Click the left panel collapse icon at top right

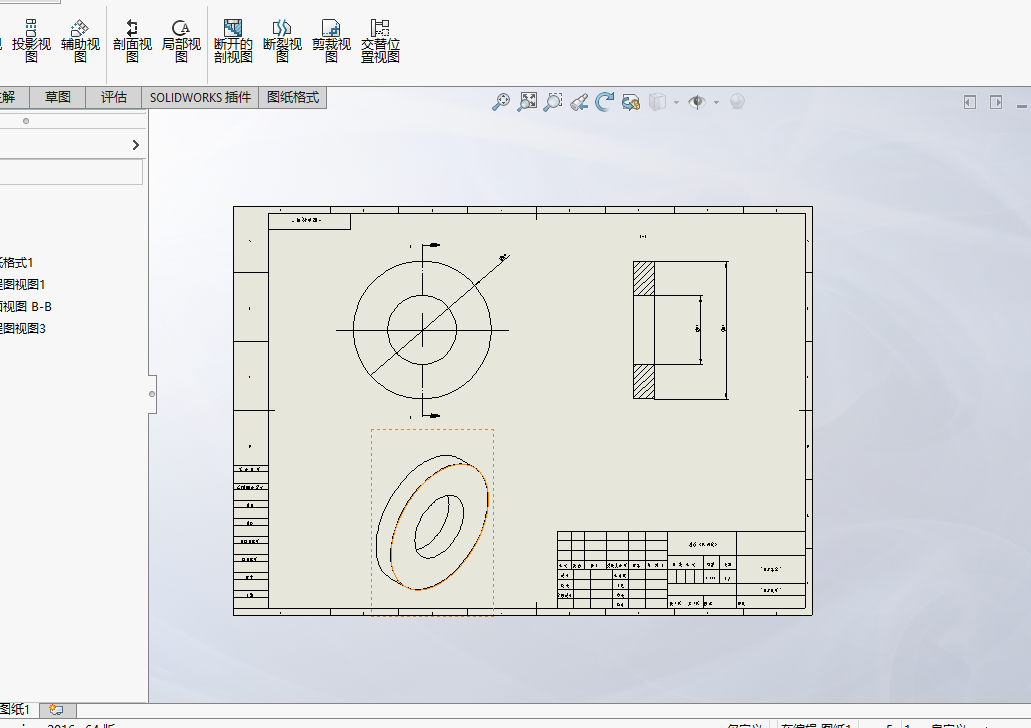point(970,102)
